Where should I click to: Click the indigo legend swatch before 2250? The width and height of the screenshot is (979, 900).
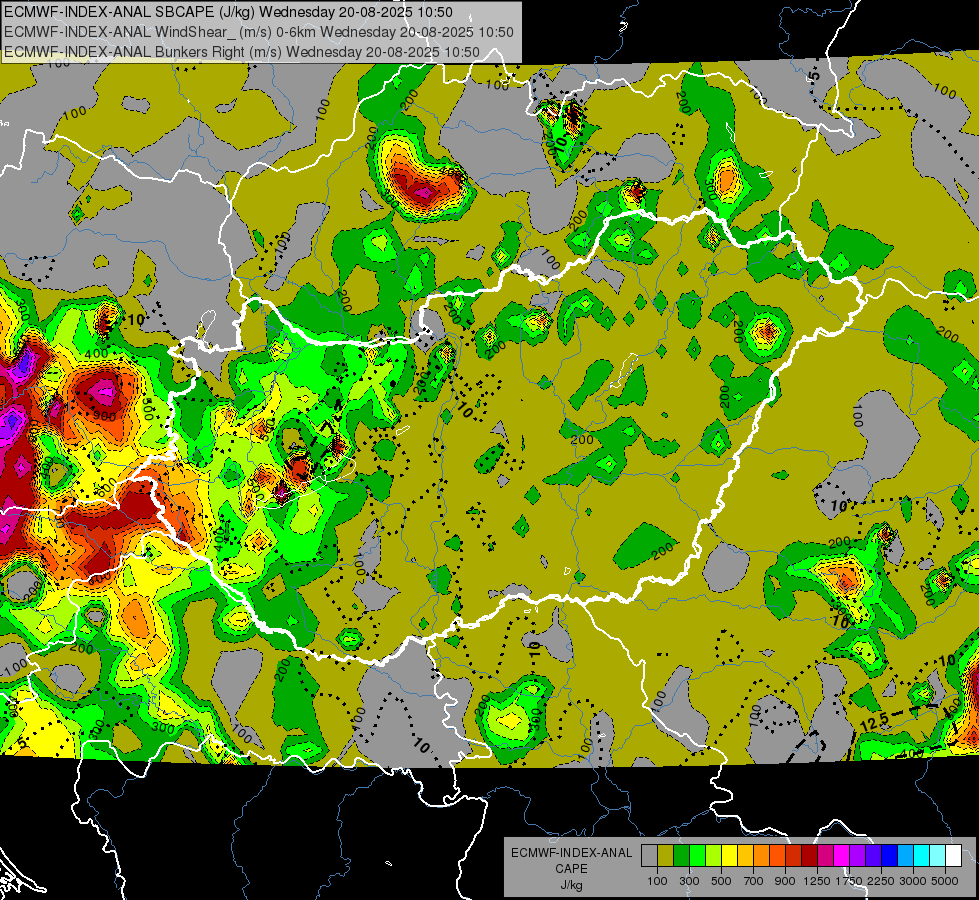click(x=873, y=856)
